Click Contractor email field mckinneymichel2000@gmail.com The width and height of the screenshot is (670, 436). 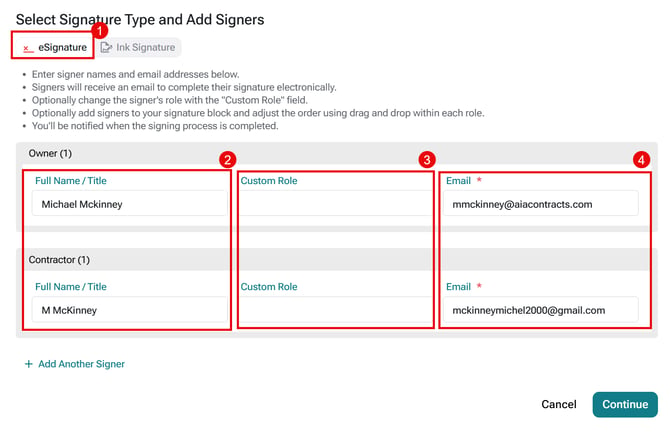click(x=541, y=310)
